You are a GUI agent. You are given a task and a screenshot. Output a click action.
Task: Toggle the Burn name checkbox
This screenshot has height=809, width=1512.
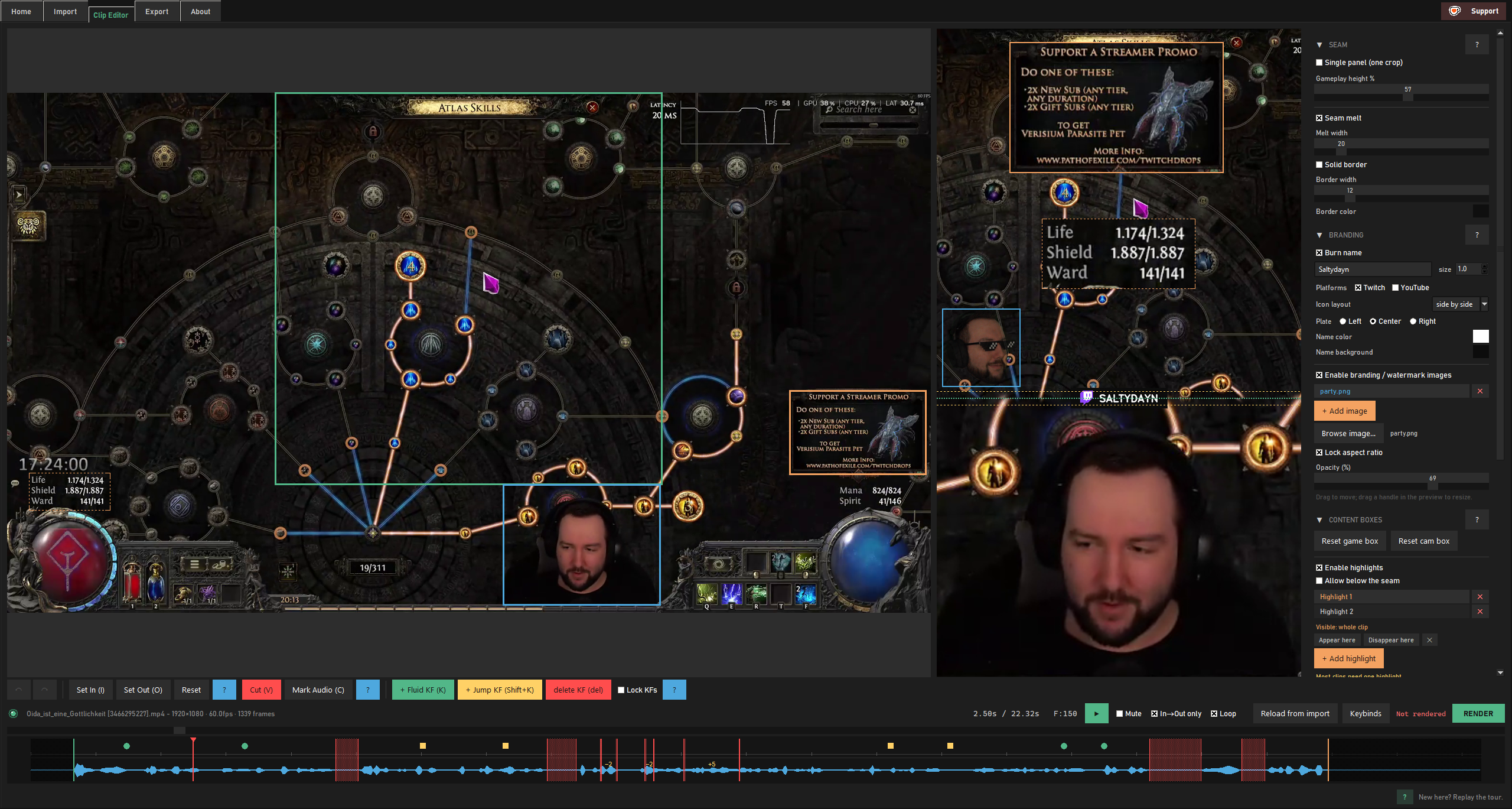point(1319,253)
